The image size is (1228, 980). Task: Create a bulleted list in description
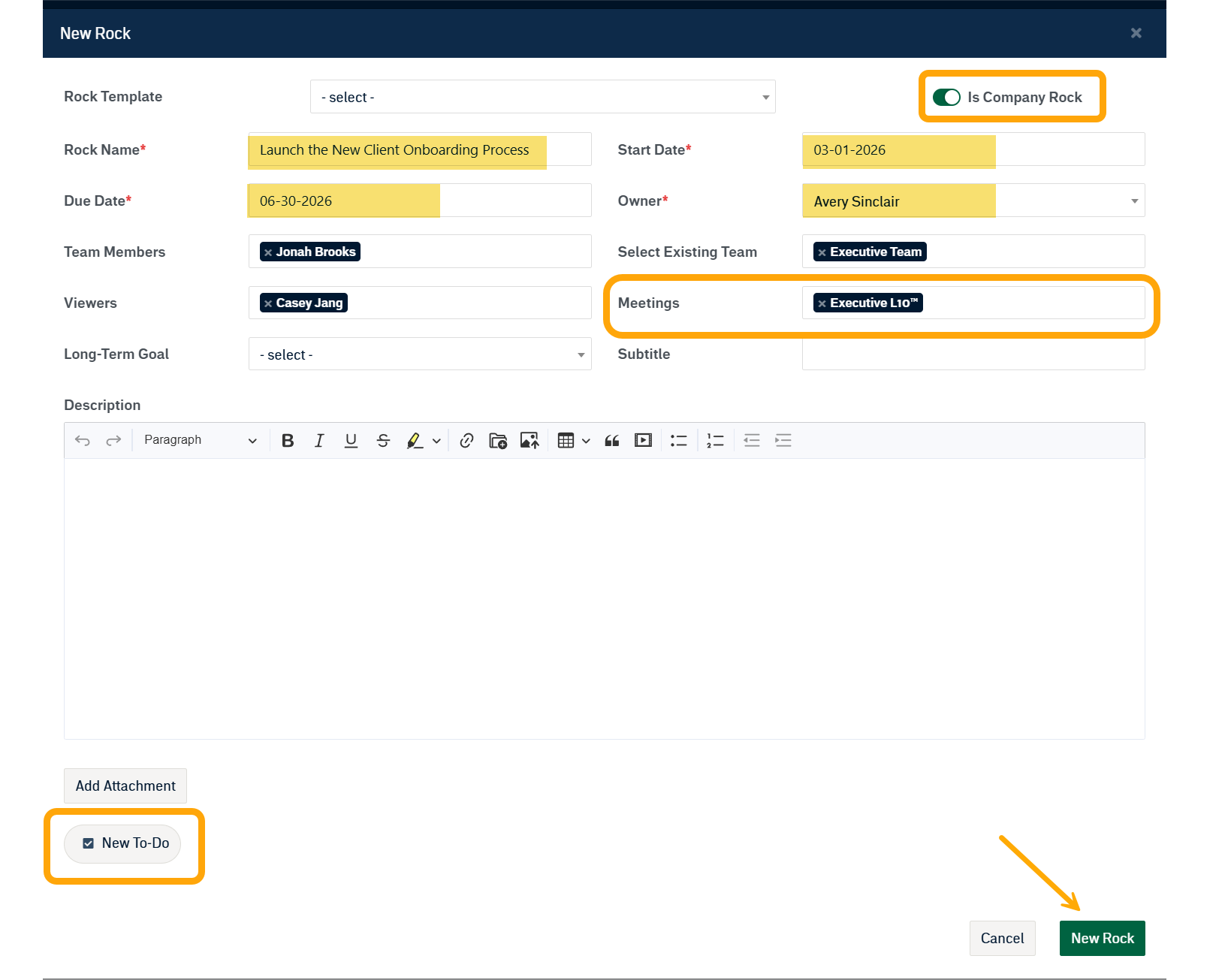[x=679, y=441]
